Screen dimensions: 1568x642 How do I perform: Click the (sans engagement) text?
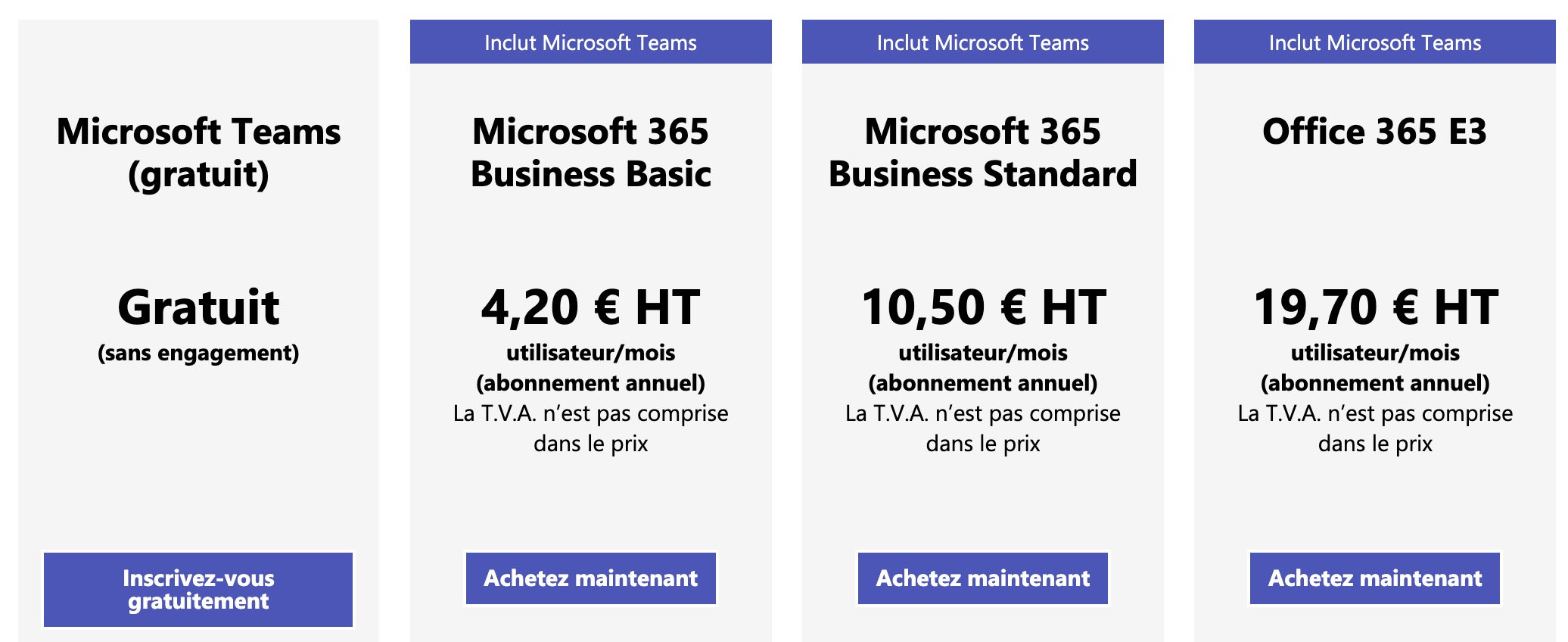[198, 353]
